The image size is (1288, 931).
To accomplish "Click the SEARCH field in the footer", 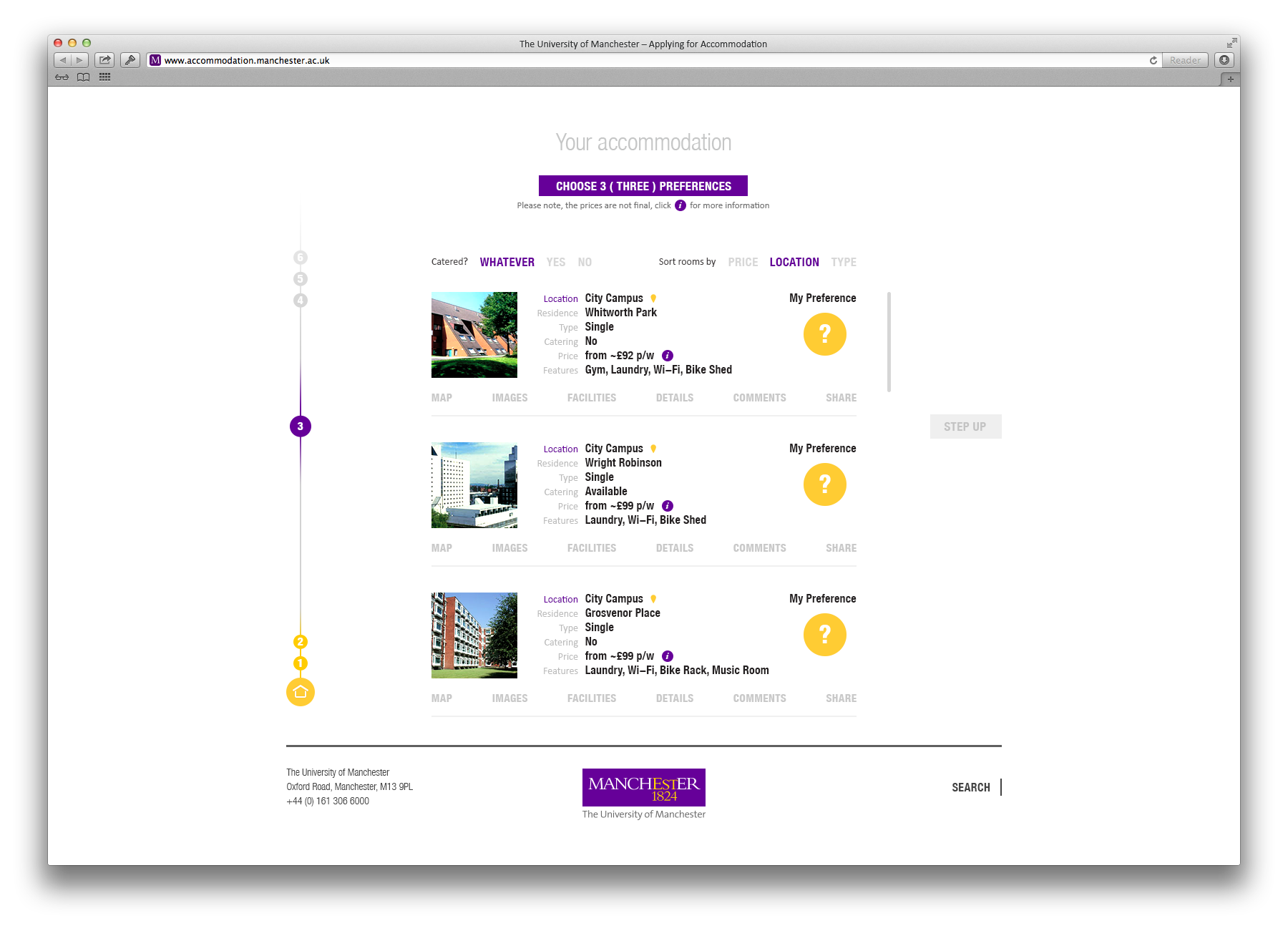I will point(971,787).
